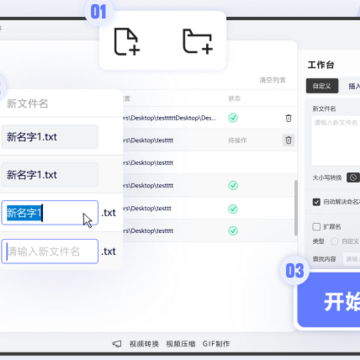The width and height of the screenshot is (360, 360).
Task: Open the GIF制作 link
Action: (x=216, y=344)
